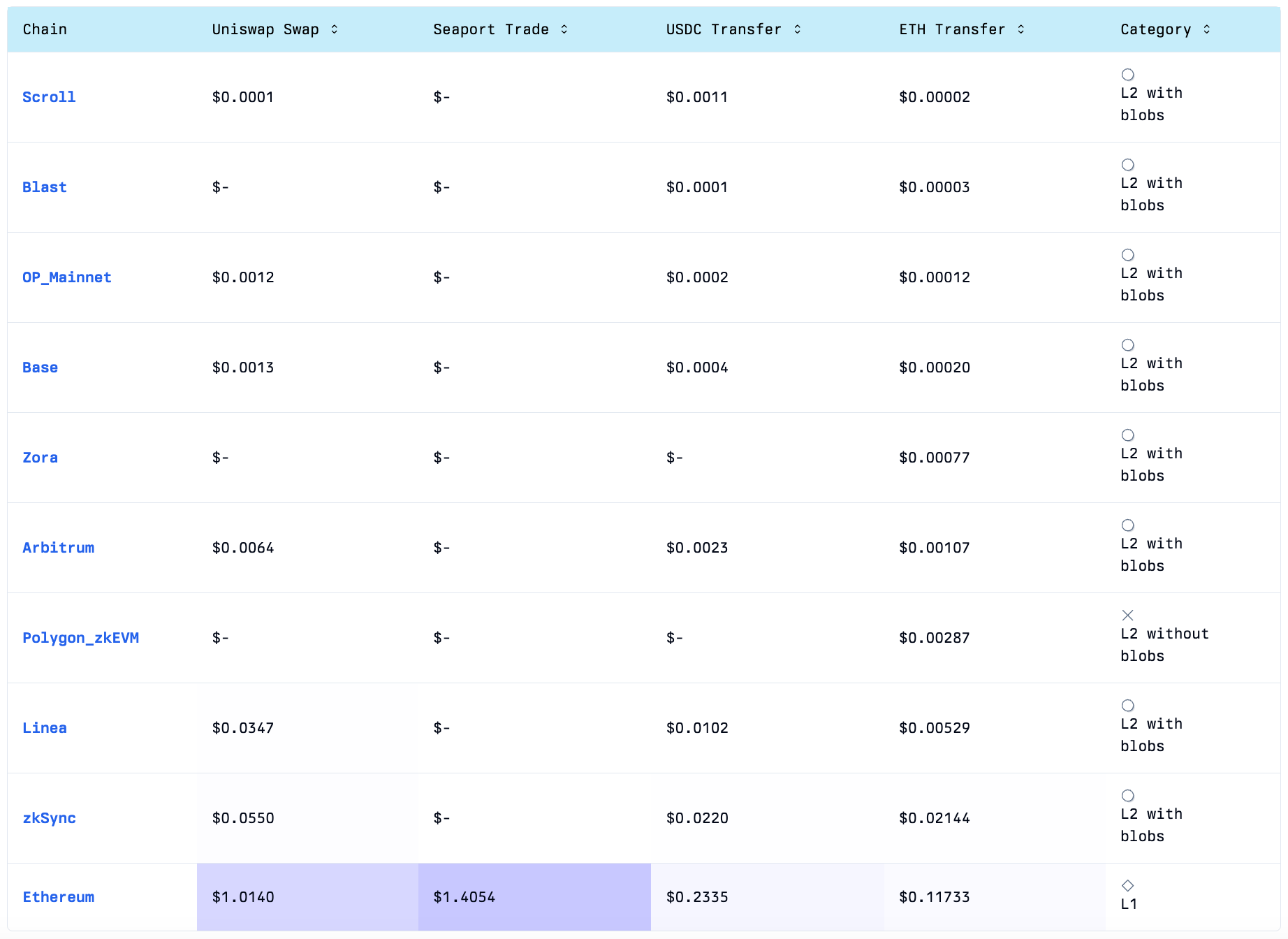
Task: Open the Linea chain link
Action: pos(45,728)
